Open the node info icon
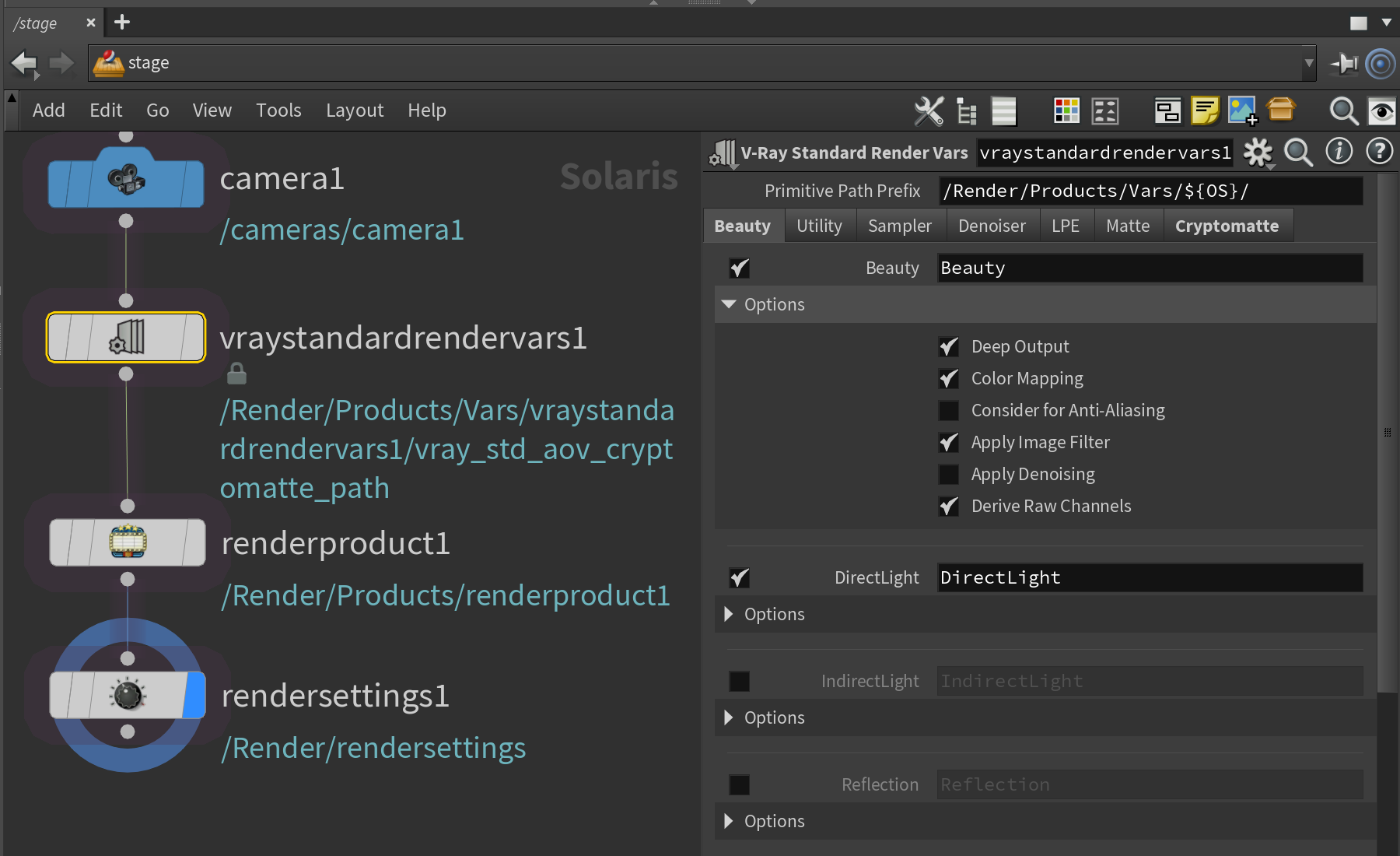Image resolution: width=1400 pixels, height=856 pixels. [x=1339, y=151]
